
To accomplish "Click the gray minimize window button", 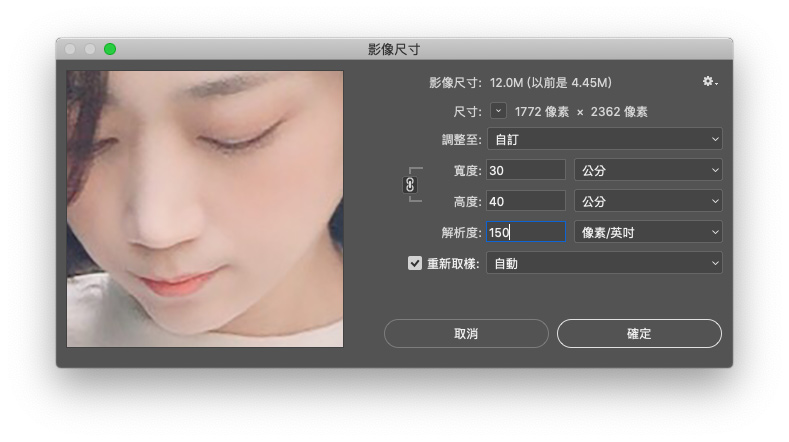I will coord(90,49).
